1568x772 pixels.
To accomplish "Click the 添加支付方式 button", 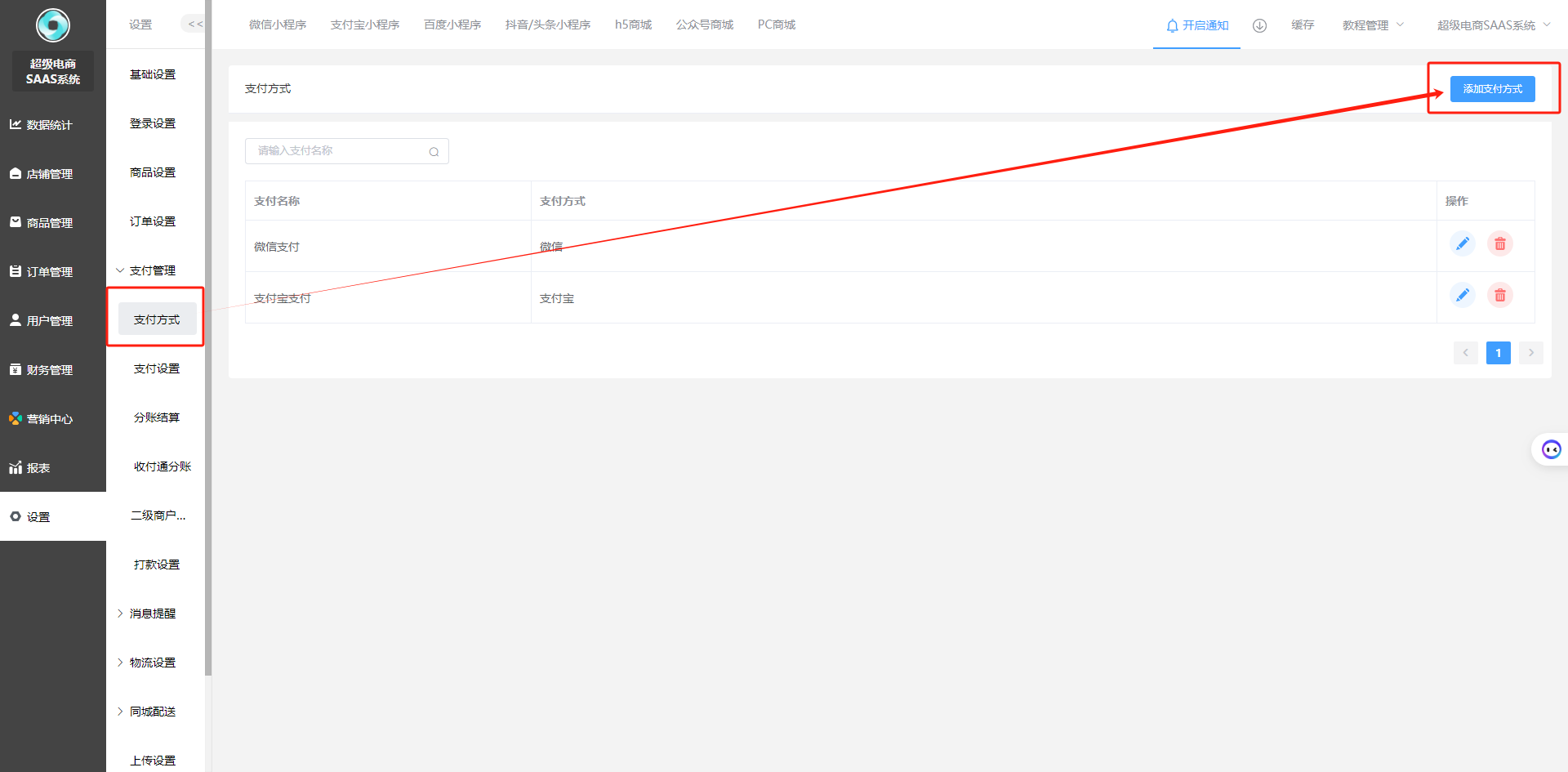I will (x=1492, y=89).
